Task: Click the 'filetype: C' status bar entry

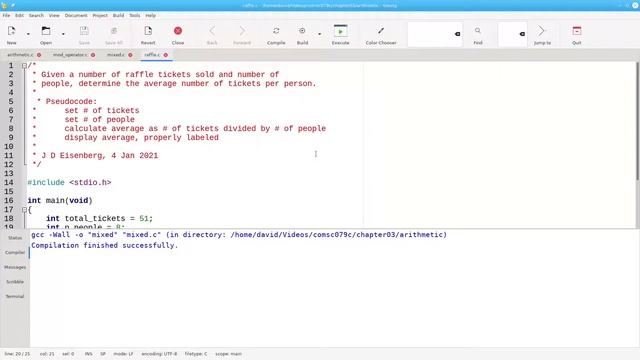Action: (196, 354)
